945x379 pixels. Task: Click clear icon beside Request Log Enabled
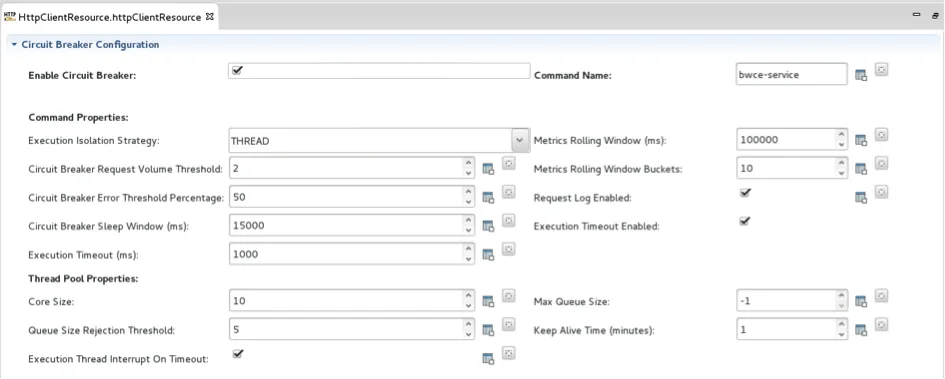tap(881, 192)
